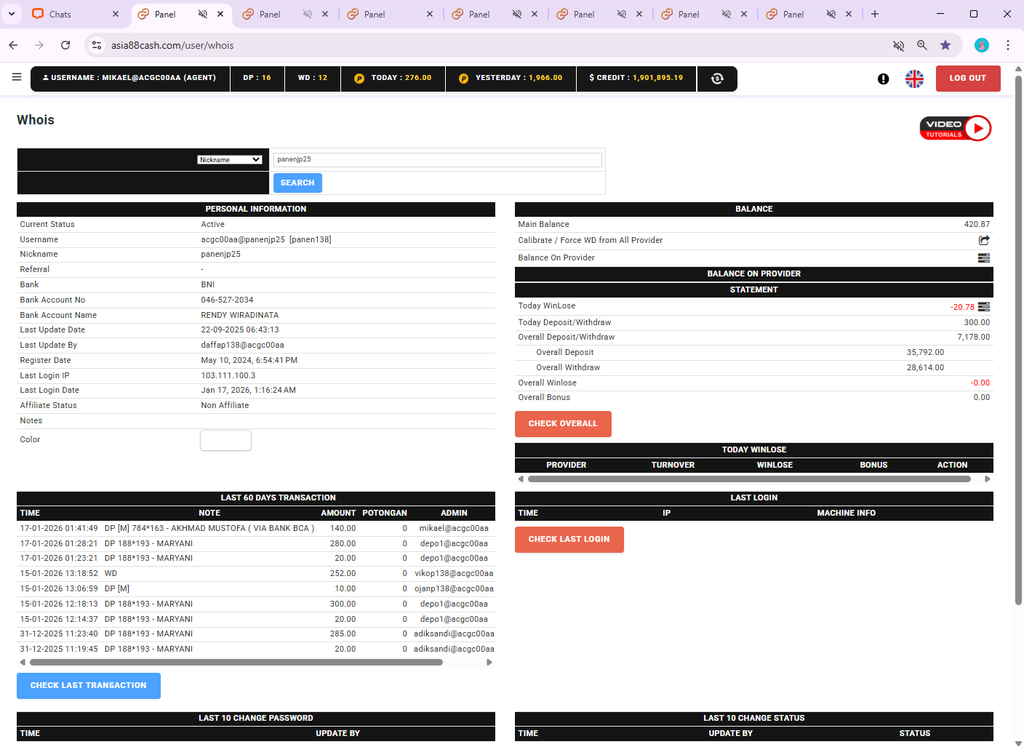1024x747 pixels.
Task: Click the CHECK LAST TRANSACTION button
Action: coord(88,686)
